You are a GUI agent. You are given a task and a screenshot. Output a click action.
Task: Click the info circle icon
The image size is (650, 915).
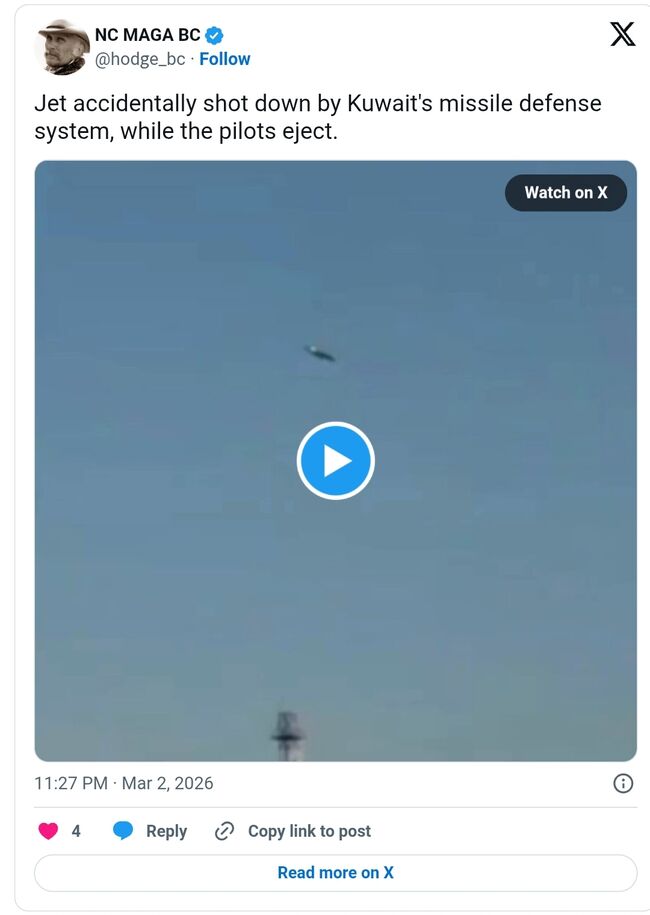(x=622, y=783)
